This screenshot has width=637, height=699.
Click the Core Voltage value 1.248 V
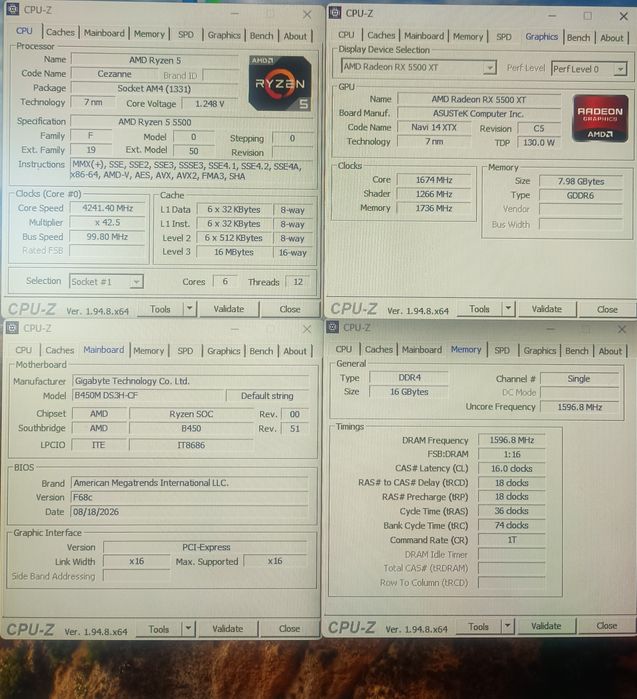210,103
